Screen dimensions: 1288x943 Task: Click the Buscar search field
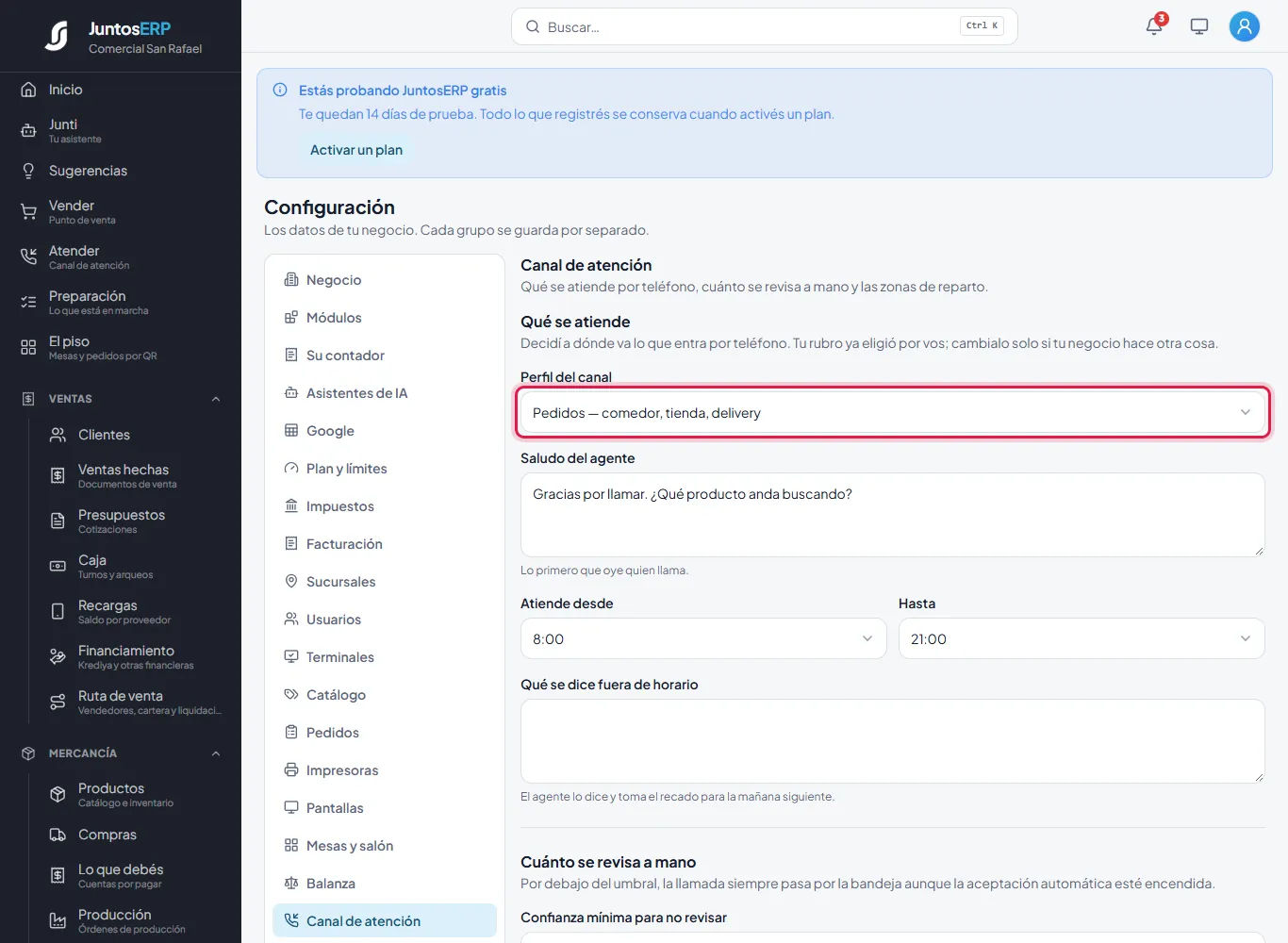765,26
